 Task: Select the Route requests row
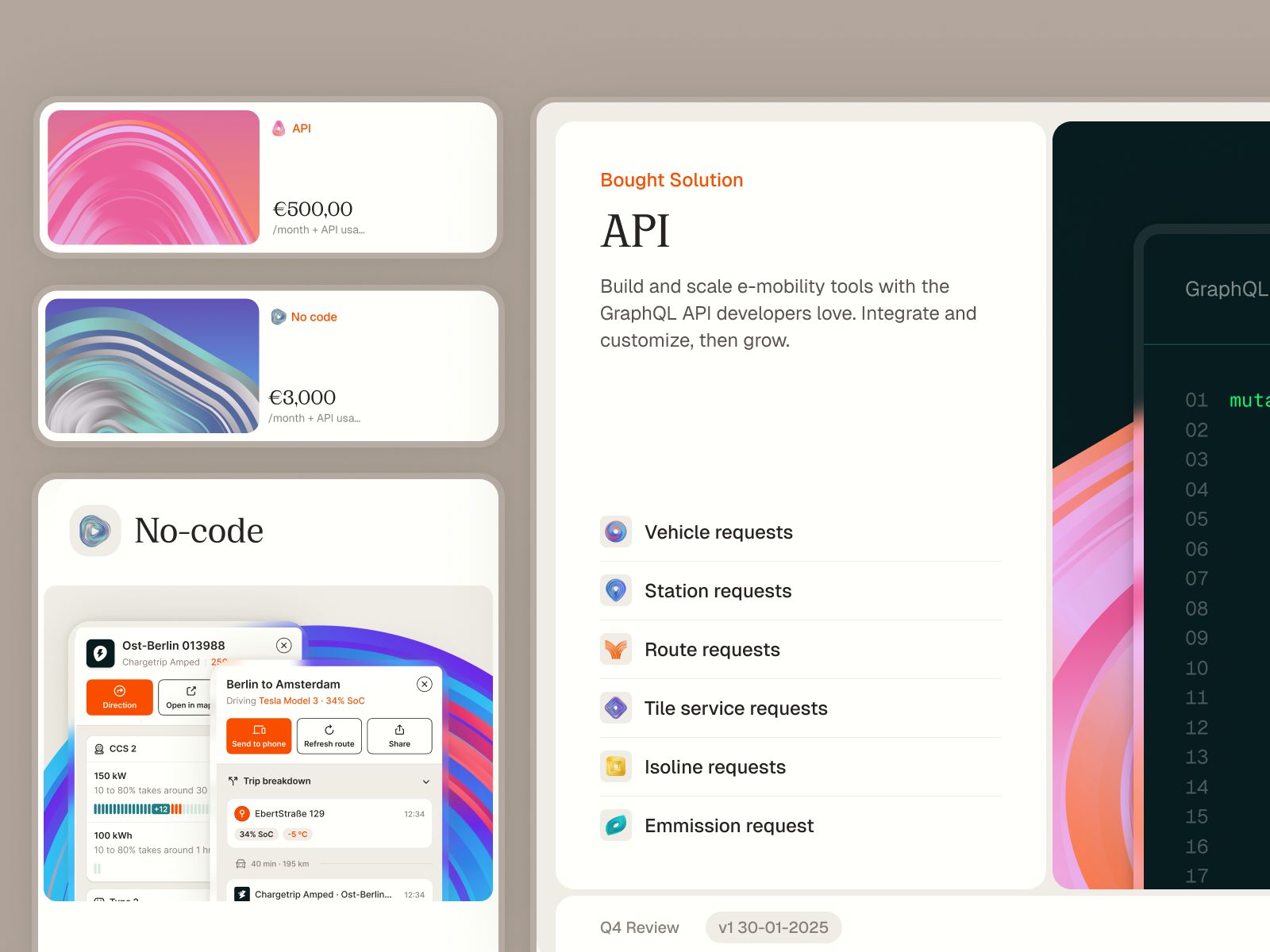tap(801, 649)
